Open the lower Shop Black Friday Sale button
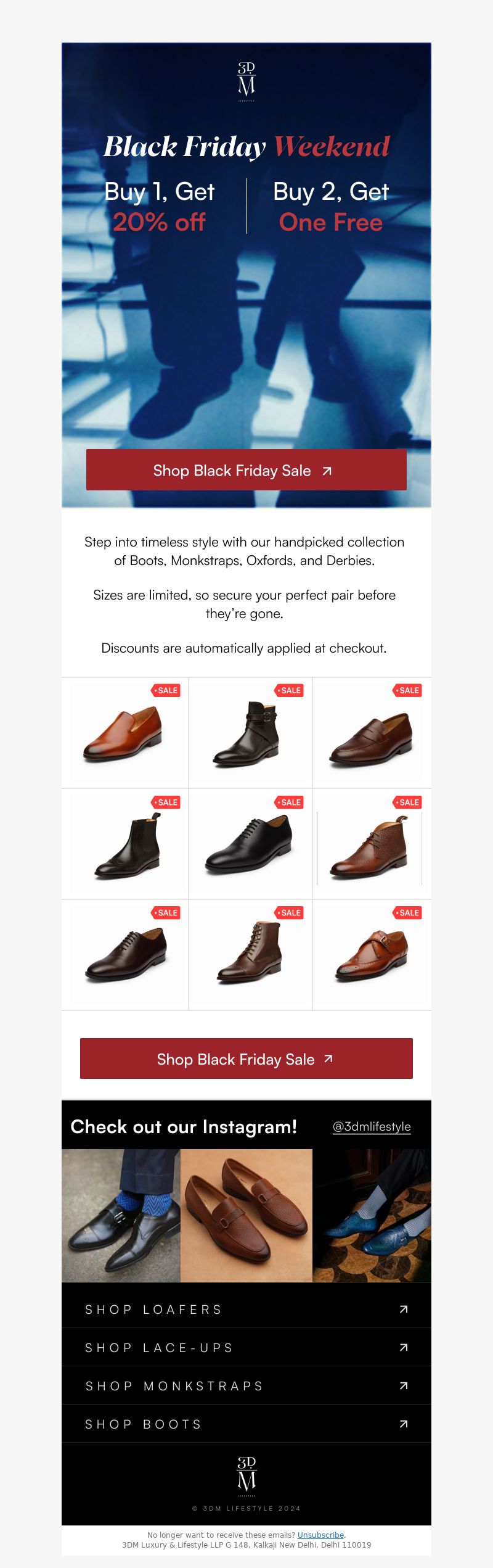The height and width of the screenshot is (1568, 493). pos(246,1058)
